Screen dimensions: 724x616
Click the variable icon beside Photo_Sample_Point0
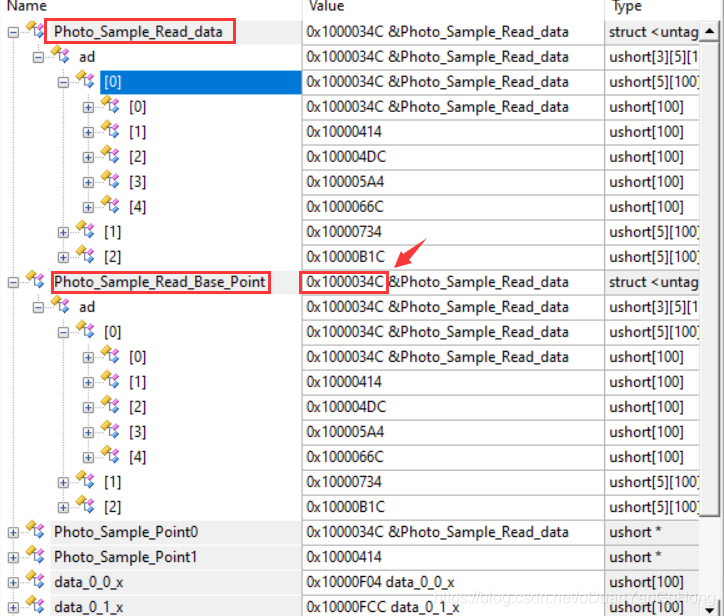click(x=35, y=530)
